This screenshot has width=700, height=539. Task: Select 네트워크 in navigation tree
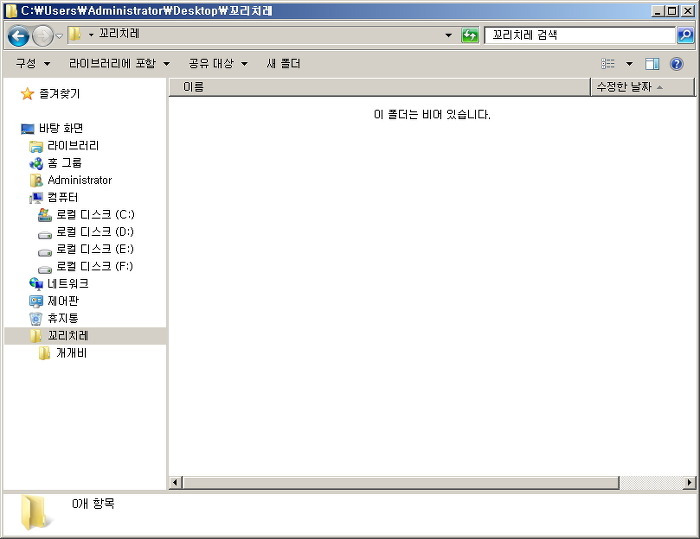(x=68, y=284)
